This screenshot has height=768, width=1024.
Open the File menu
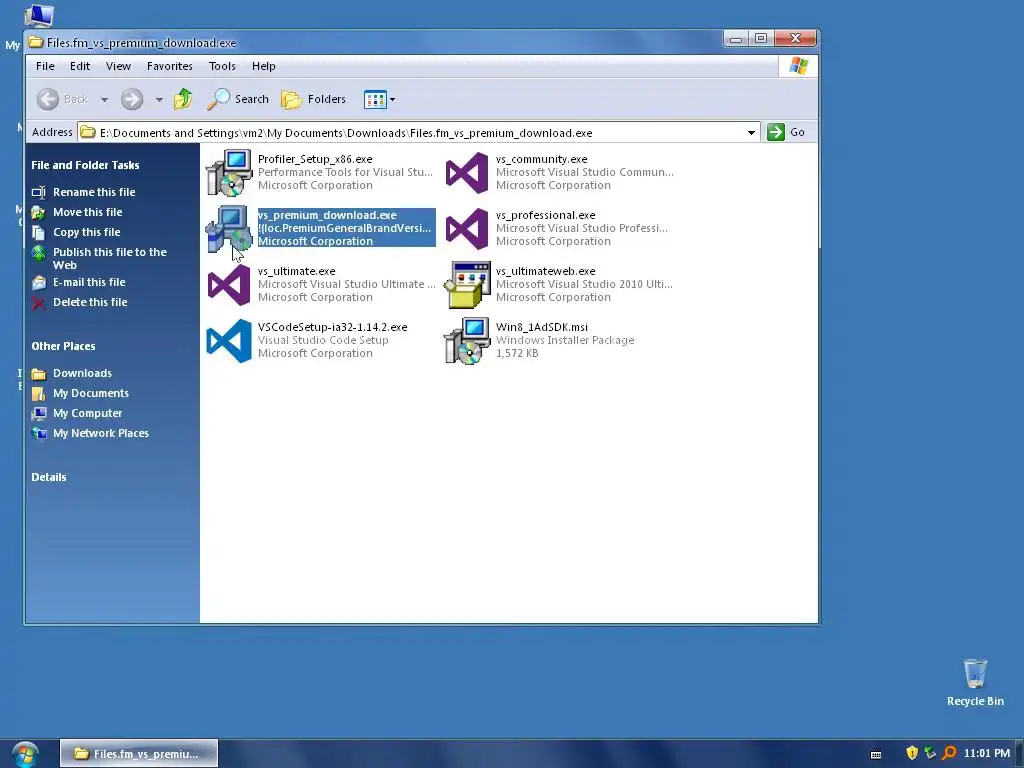coord(45,66)
